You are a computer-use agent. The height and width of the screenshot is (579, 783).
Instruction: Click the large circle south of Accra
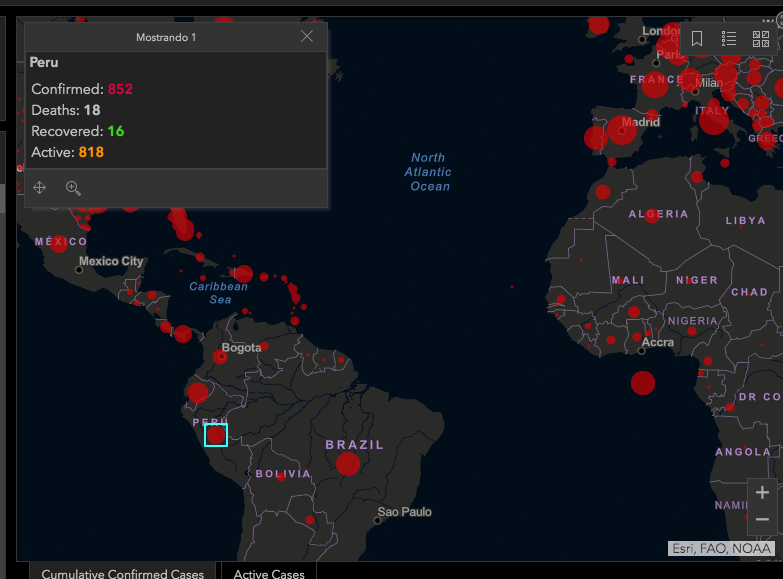coord(643,383)
